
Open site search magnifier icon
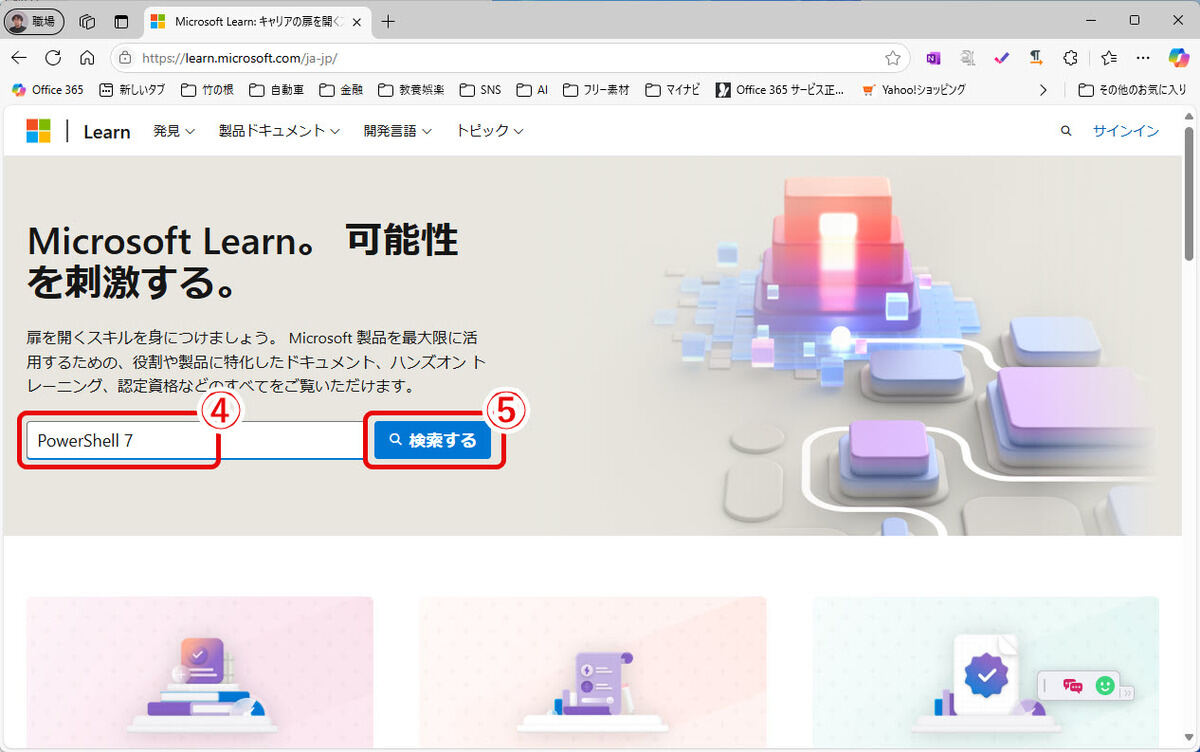point(1066,131)
